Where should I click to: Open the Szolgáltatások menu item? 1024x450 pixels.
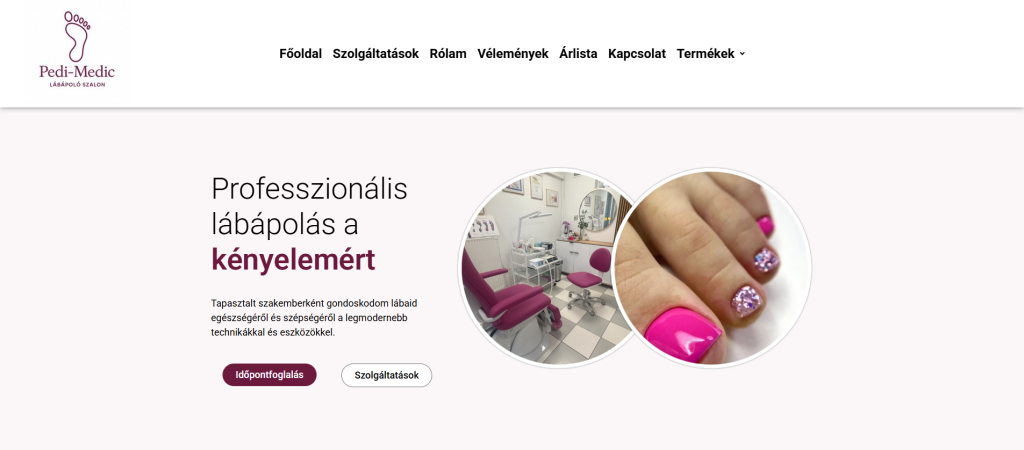click(376, 54)
